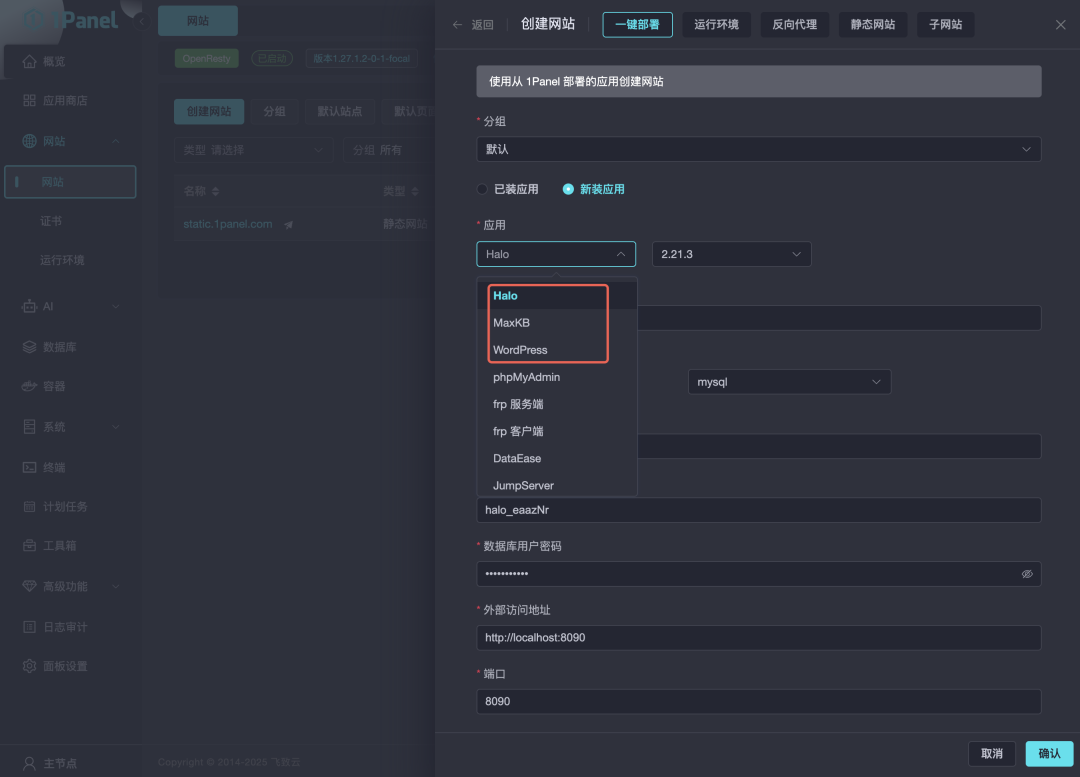Open 数据库 via its sidebar icon
This screenshot has height=777, width=1080.
coord(29,347)
